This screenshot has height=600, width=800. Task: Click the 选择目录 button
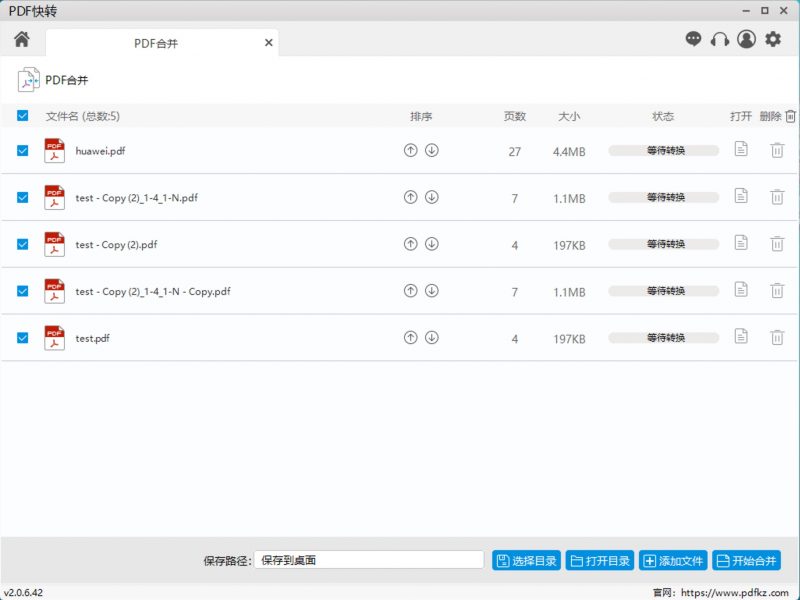coord(526,561)
